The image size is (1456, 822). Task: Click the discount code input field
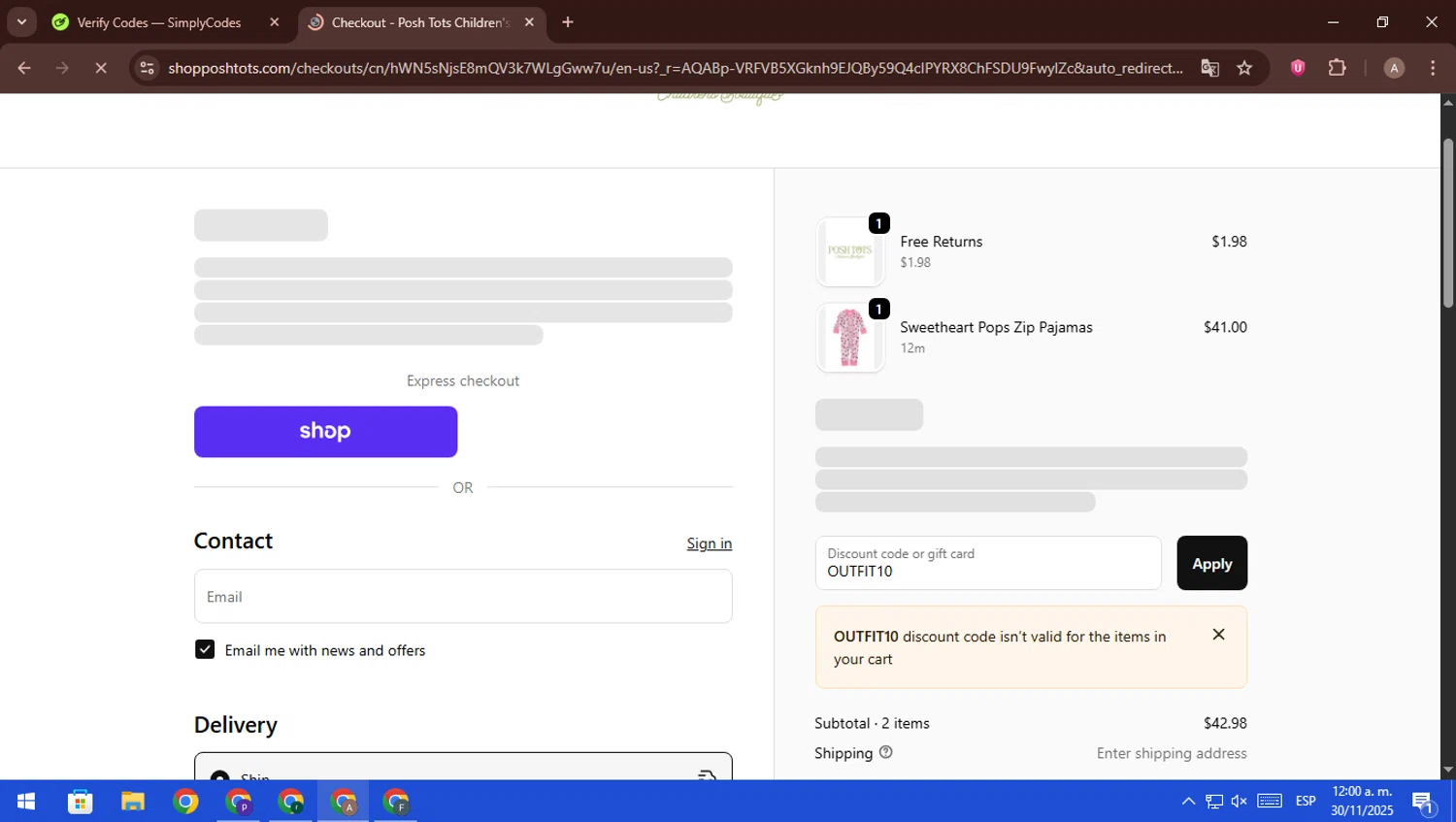tap(988, 563)
